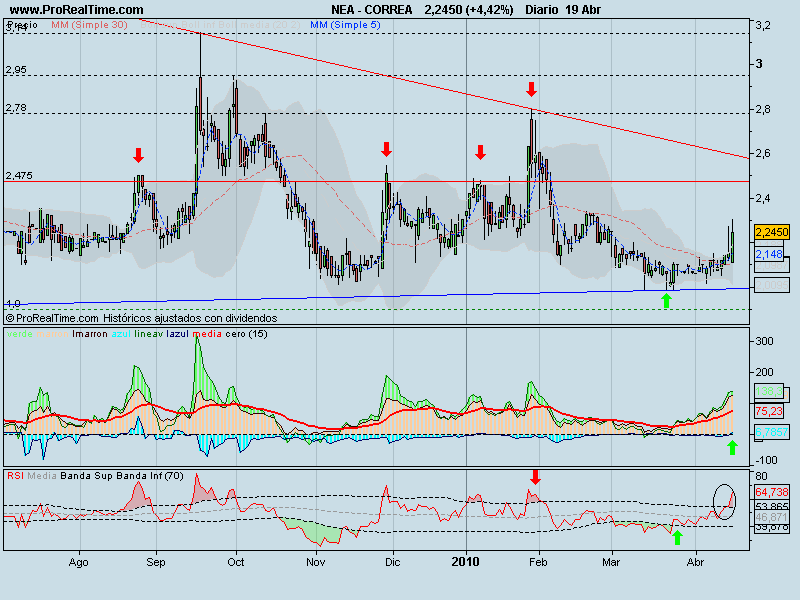This screenshot has height=600, width=800.
Task: Click the 2,8 price axis value
Action: click(763, 109)
